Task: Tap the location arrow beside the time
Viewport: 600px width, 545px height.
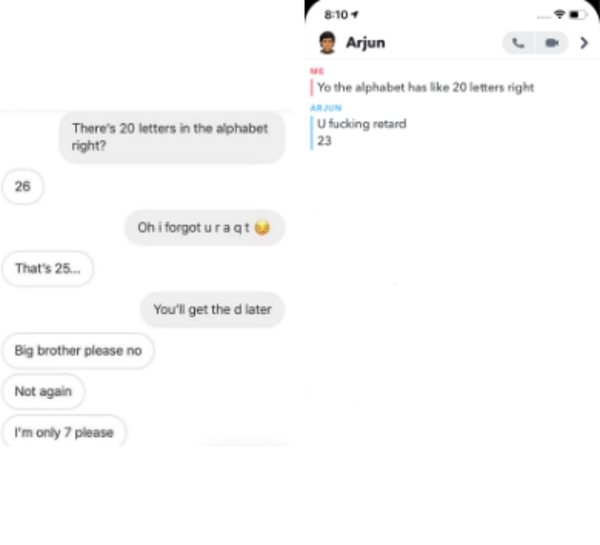Action: point(355,15)
